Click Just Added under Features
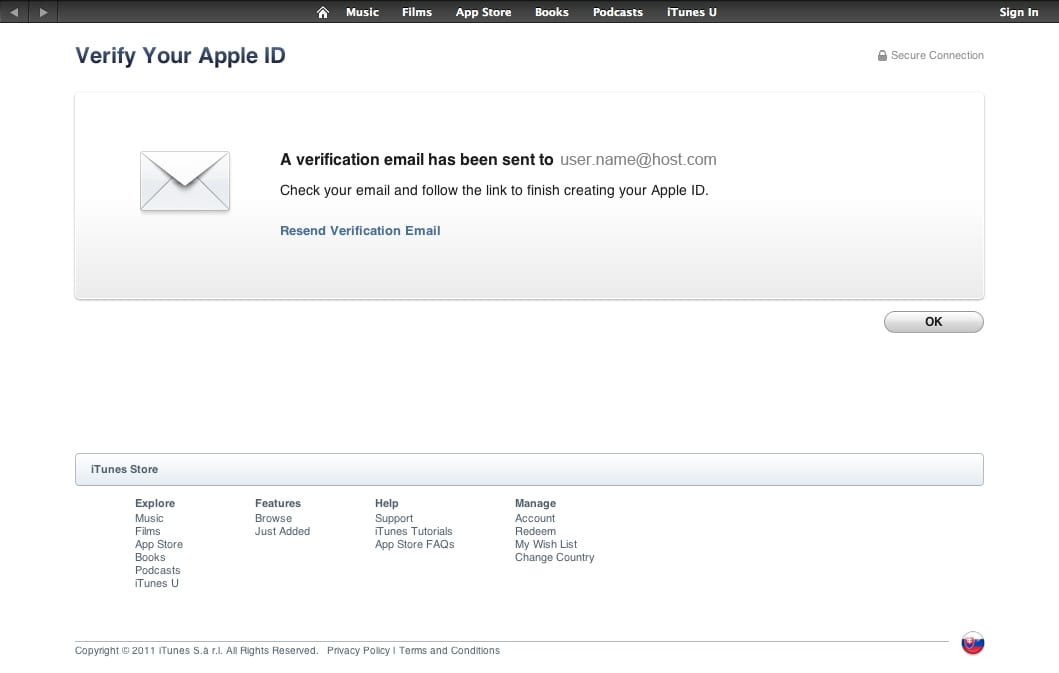The width and height of the screenshot is (1059, 673). pos(282,531)
